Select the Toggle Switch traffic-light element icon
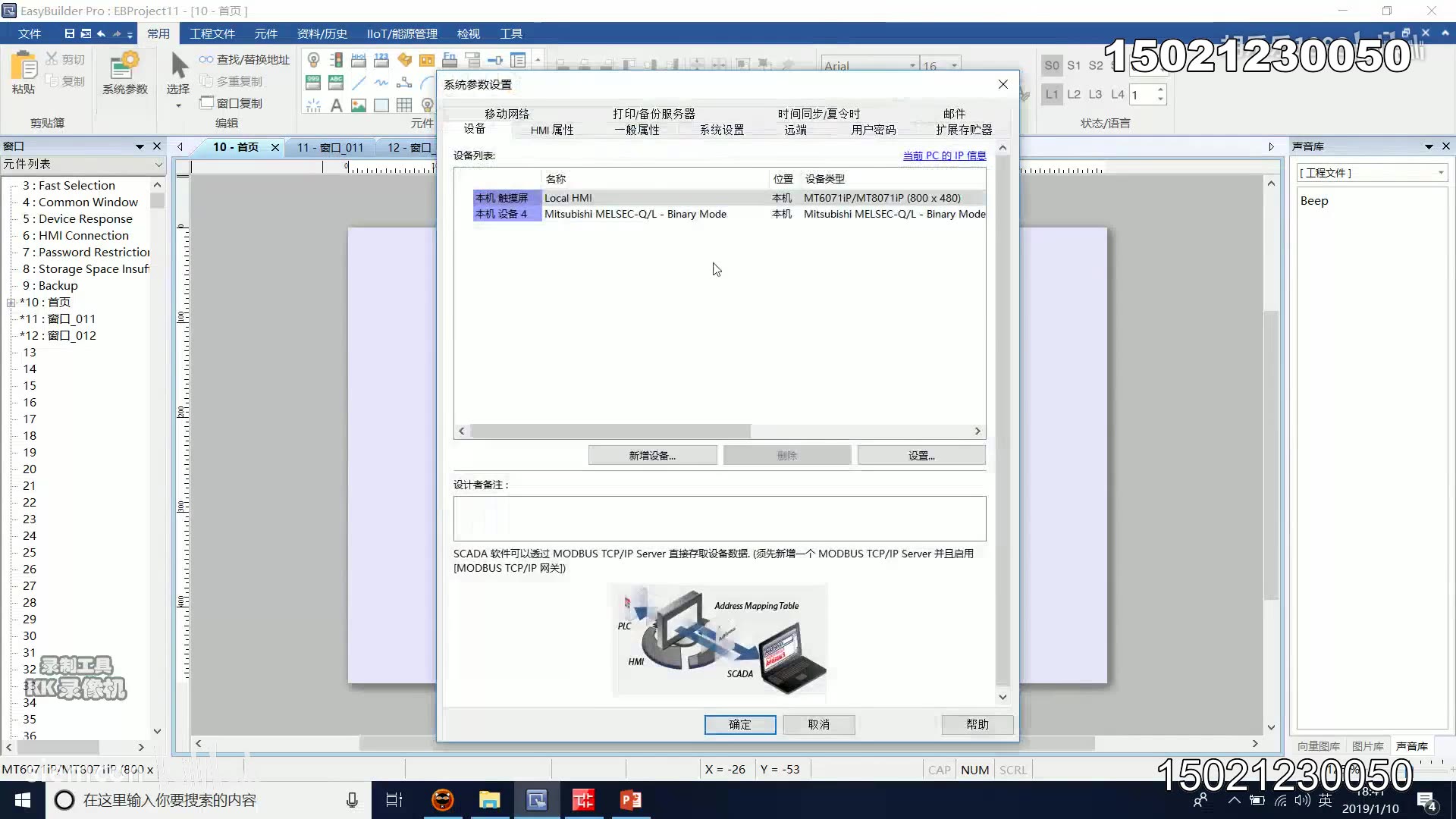 (336, 59)
